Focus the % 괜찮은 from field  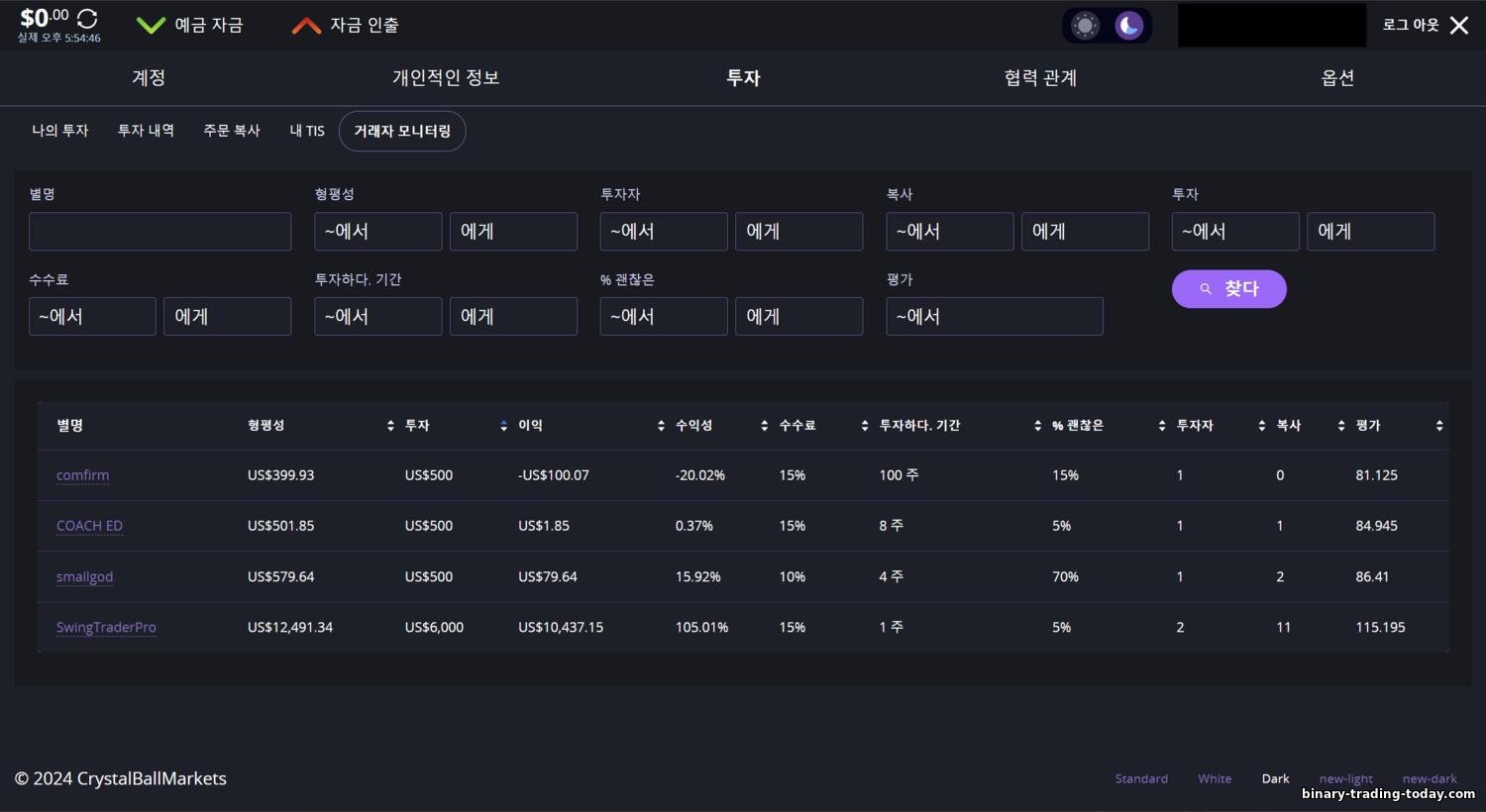(664, 316)
